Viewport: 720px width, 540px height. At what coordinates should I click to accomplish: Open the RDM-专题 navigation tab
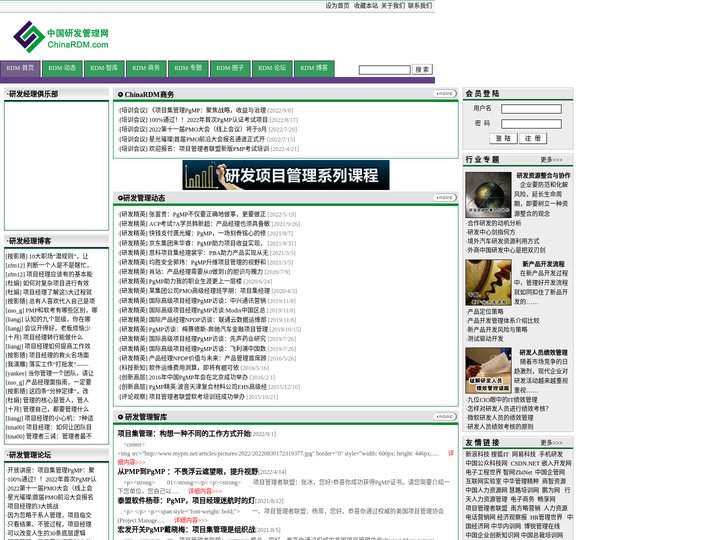188,68
